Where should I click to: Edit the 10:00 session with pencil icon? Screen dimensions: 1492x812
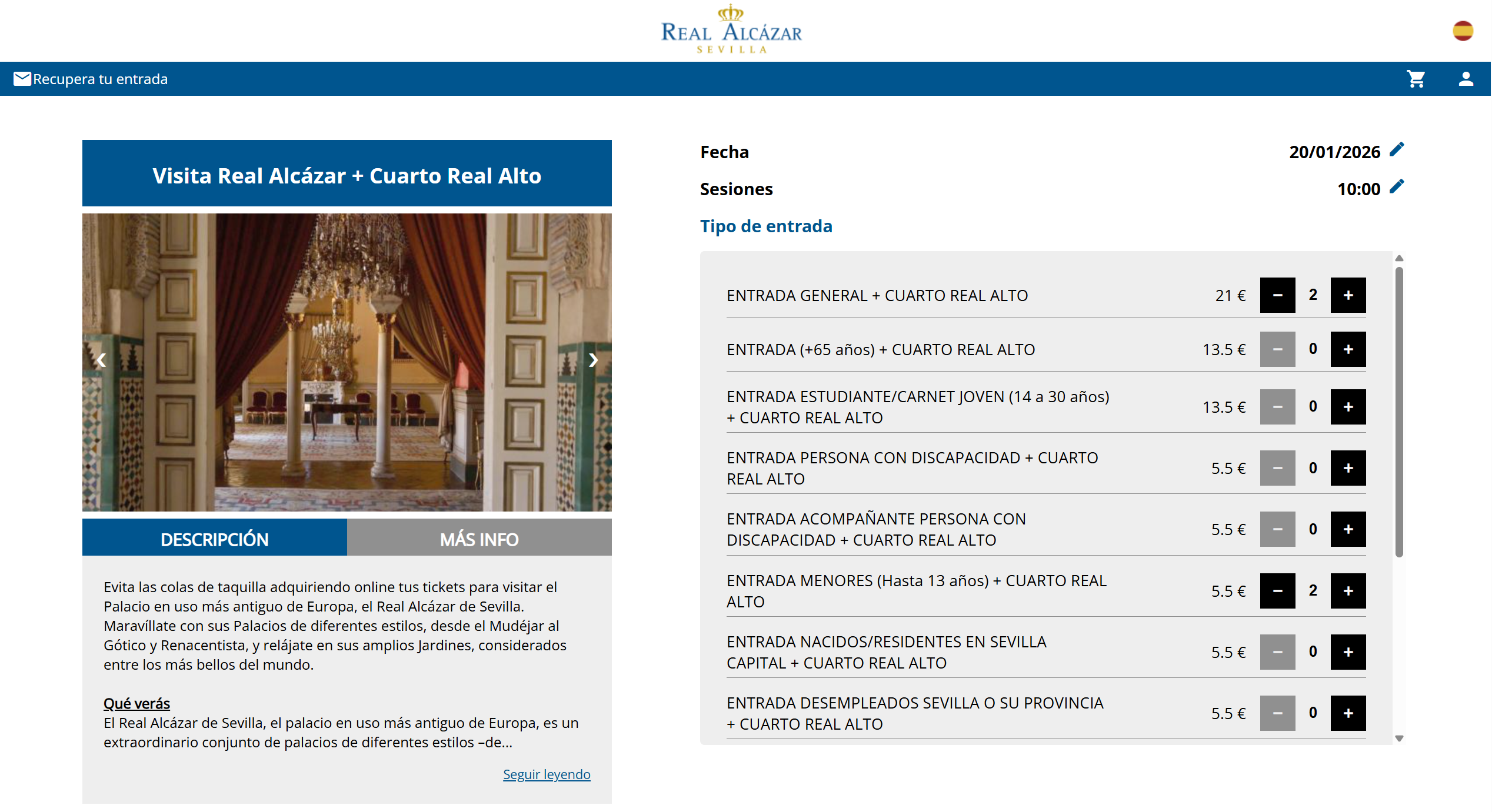[x=1397, y=187]
